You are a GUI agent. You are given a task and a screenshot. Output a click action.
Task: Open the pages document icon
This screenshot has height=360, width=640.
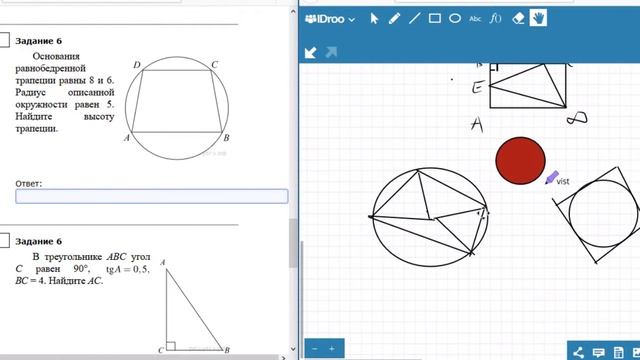(618, 352)
